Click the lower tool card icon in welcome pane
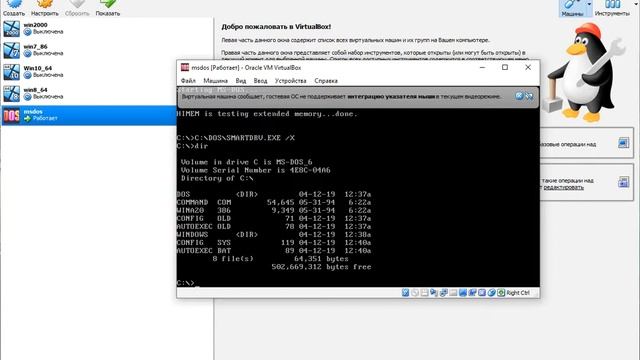 pyautogui.click(x=623, y=182)
